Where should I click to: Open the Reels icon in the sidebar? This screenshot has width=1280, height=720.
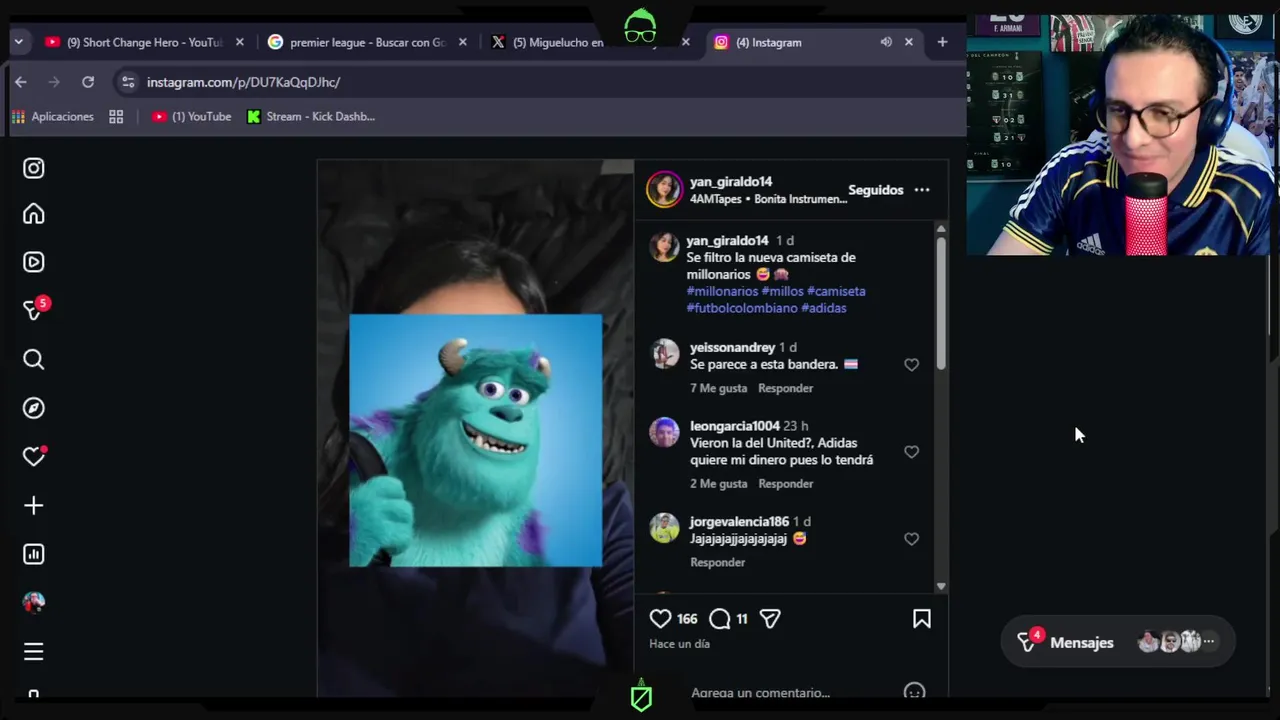click(34, 262)
